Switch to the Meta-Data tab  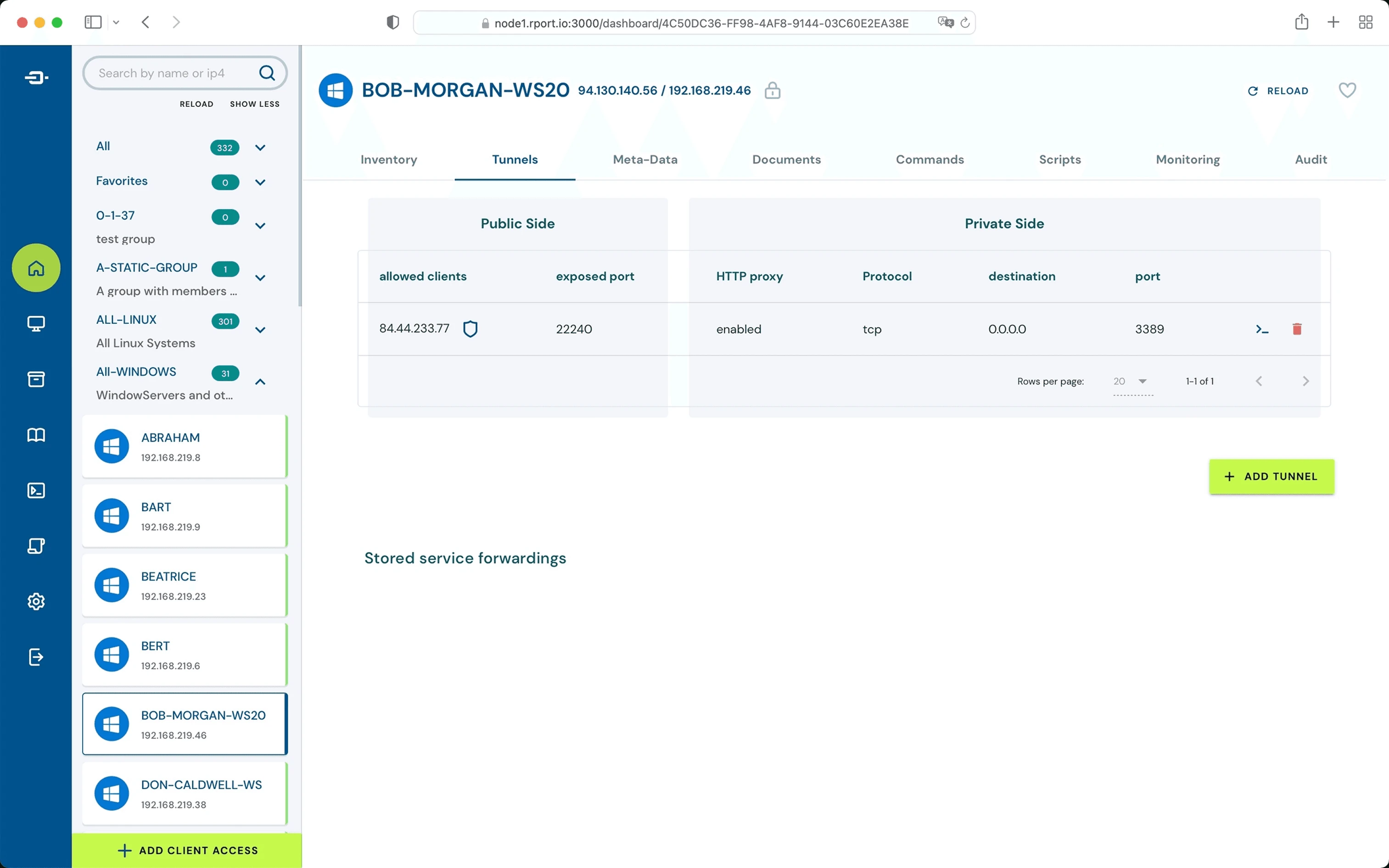tap(645, 160)
